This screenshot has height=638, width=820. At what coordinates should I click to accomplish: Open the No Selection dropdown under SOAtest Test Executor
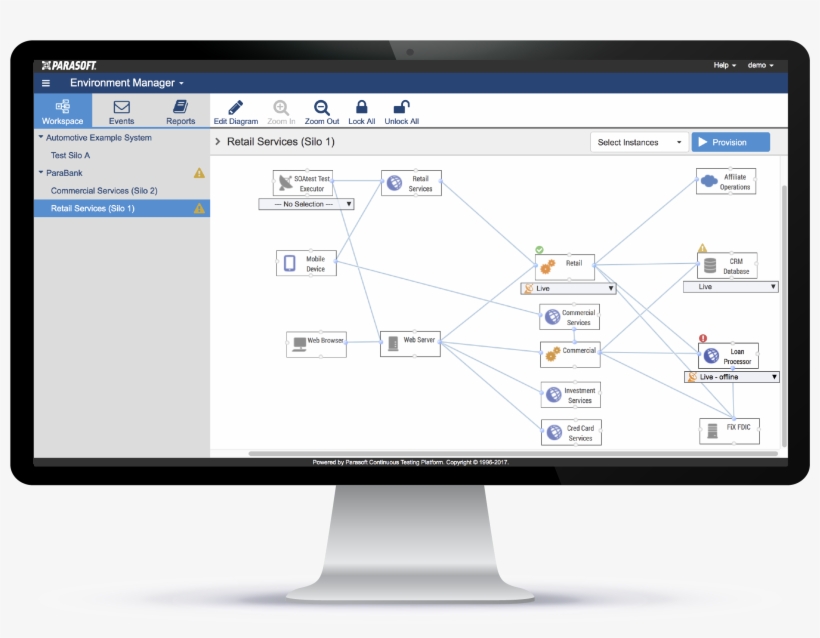click(x=306, y=203)
